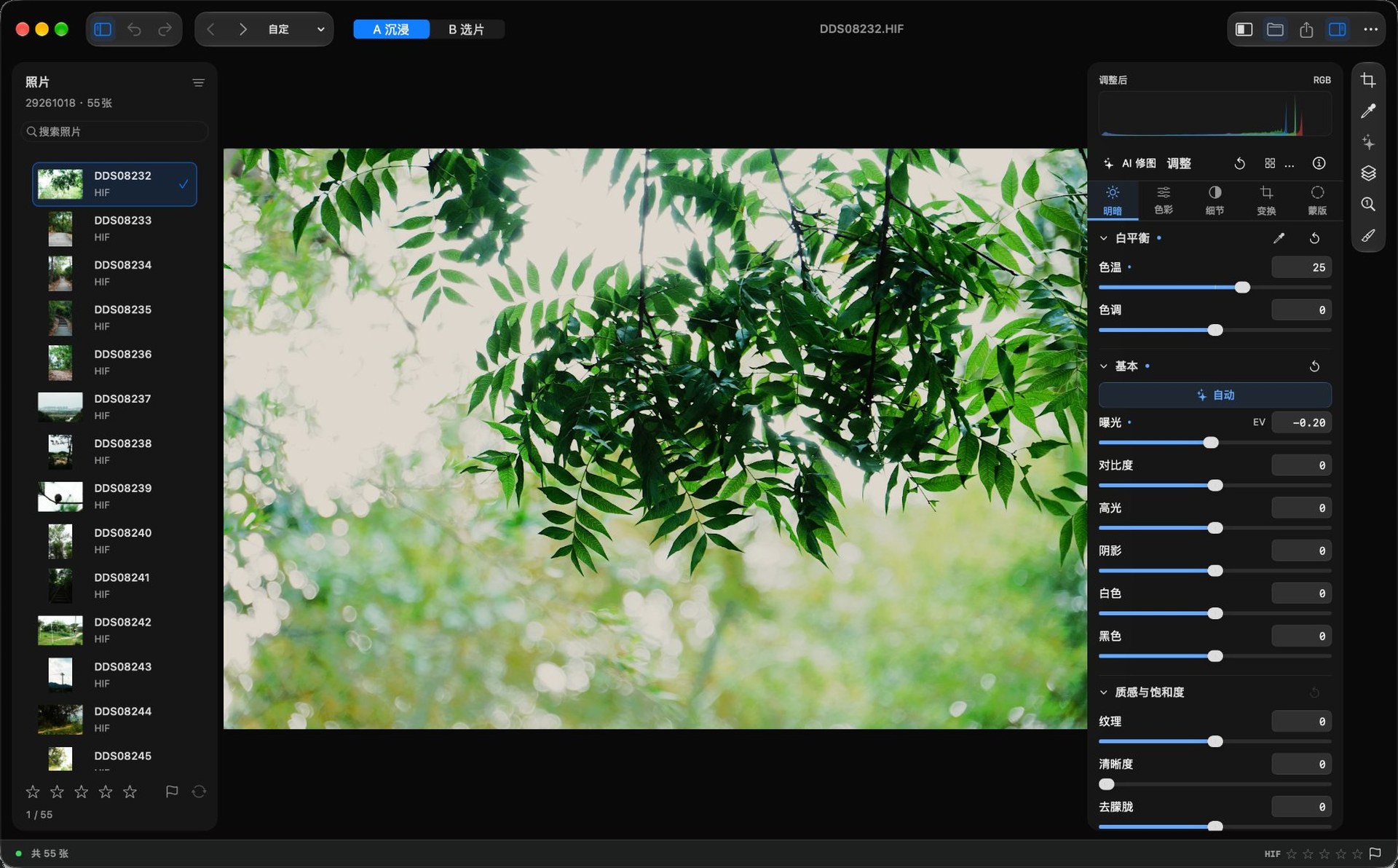Open the AI sparkle tool in right toolbar
The height and width of the screenshot is (868, 1398).
pos(1368,142)
